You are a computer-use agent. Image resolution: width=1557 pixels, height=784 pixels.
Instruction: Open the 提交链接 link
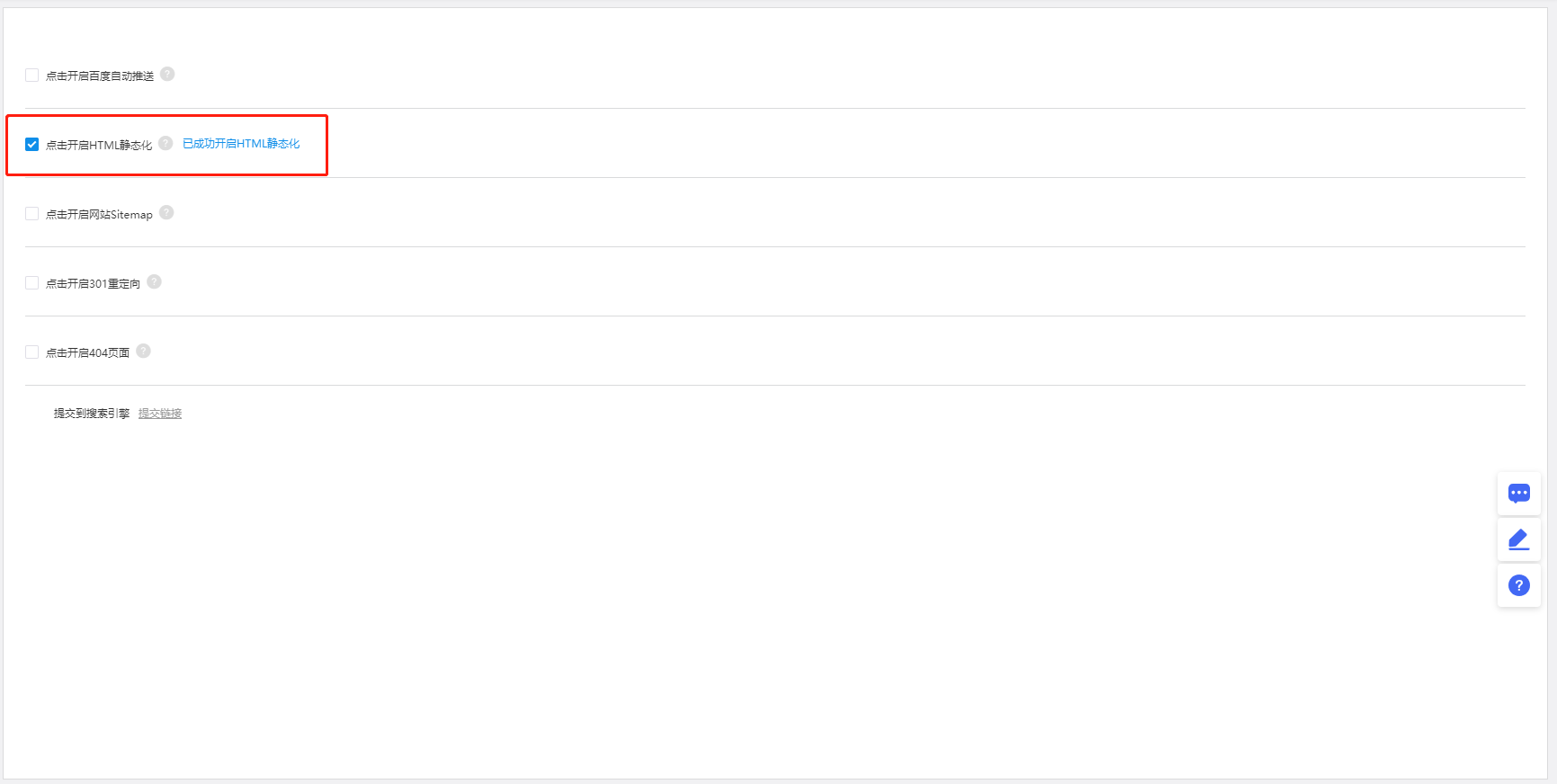pos(160,414)
